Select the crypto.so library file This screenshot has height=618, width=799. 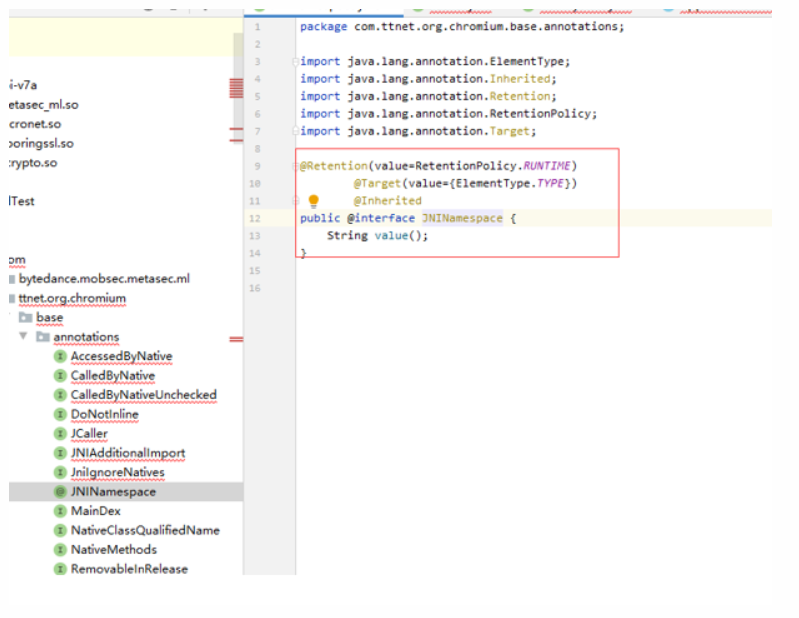33,163
